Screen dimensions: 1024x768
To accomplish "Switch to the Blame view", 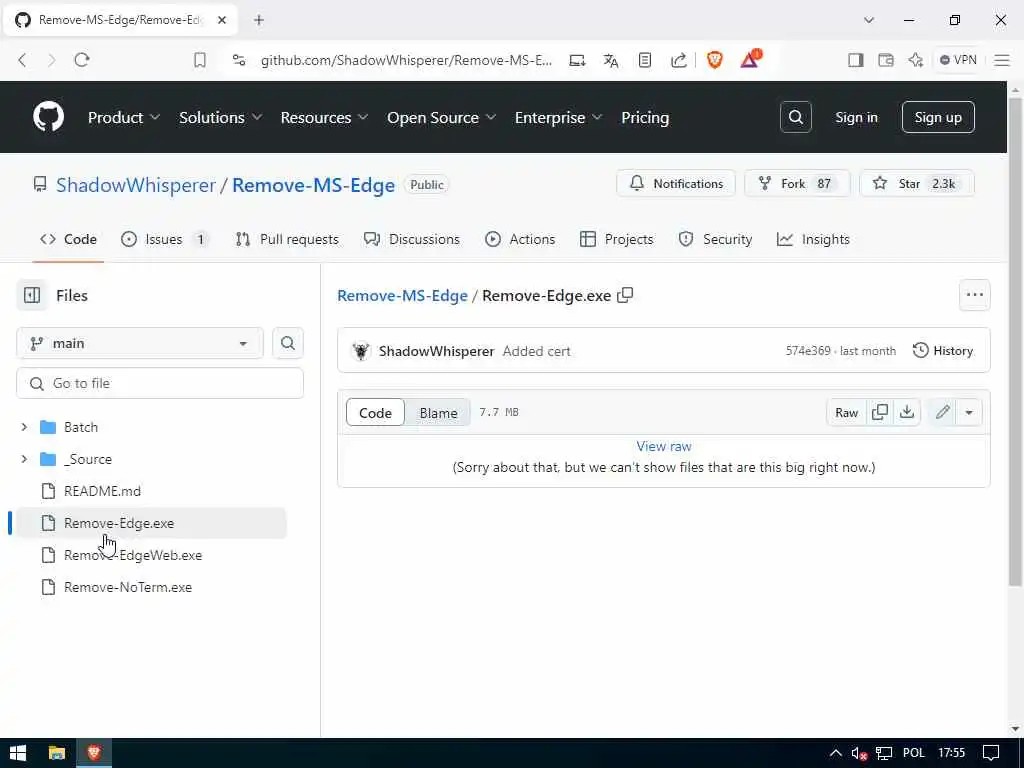I will (438, 413).
